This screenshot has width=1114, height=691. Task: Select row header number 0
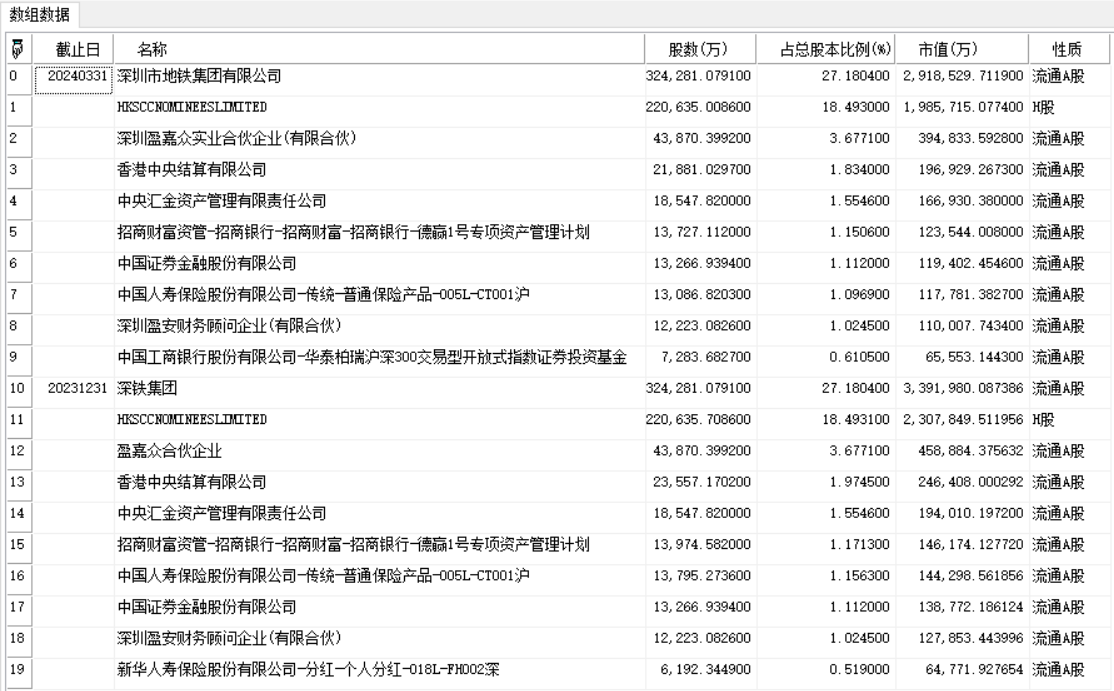(x=15, y=75)
